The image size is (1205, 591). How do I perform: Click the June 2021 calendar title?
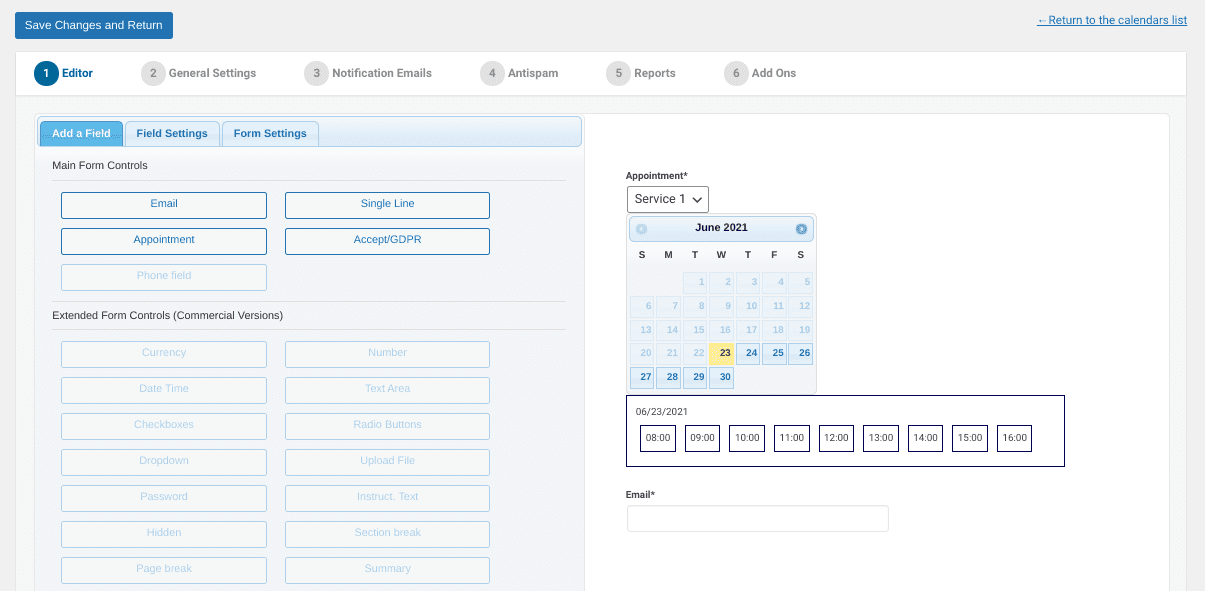pyautogui.click(x=721, y=228)
